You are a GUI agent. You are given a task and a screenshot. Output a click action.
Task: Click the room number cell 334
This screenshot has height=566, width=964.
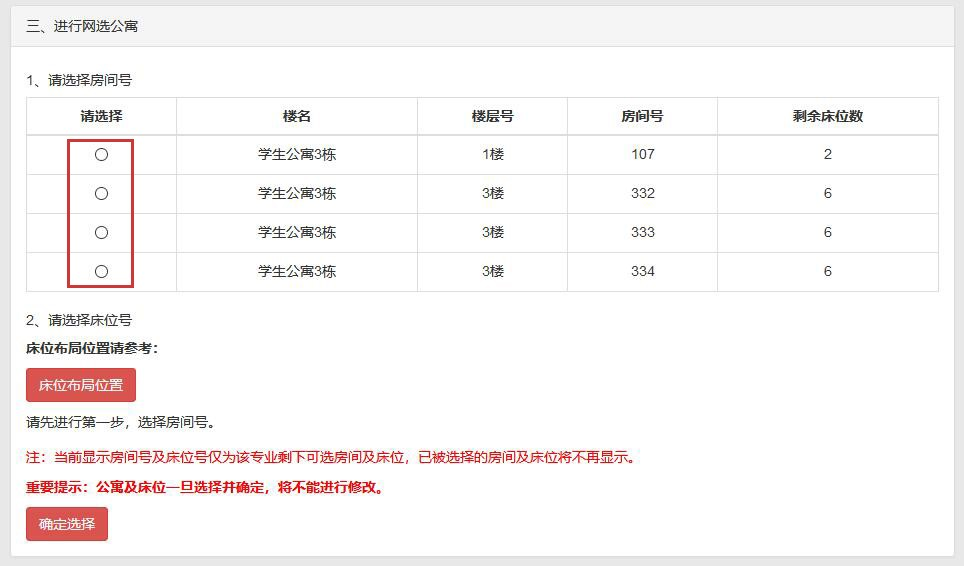pos(642,271)
